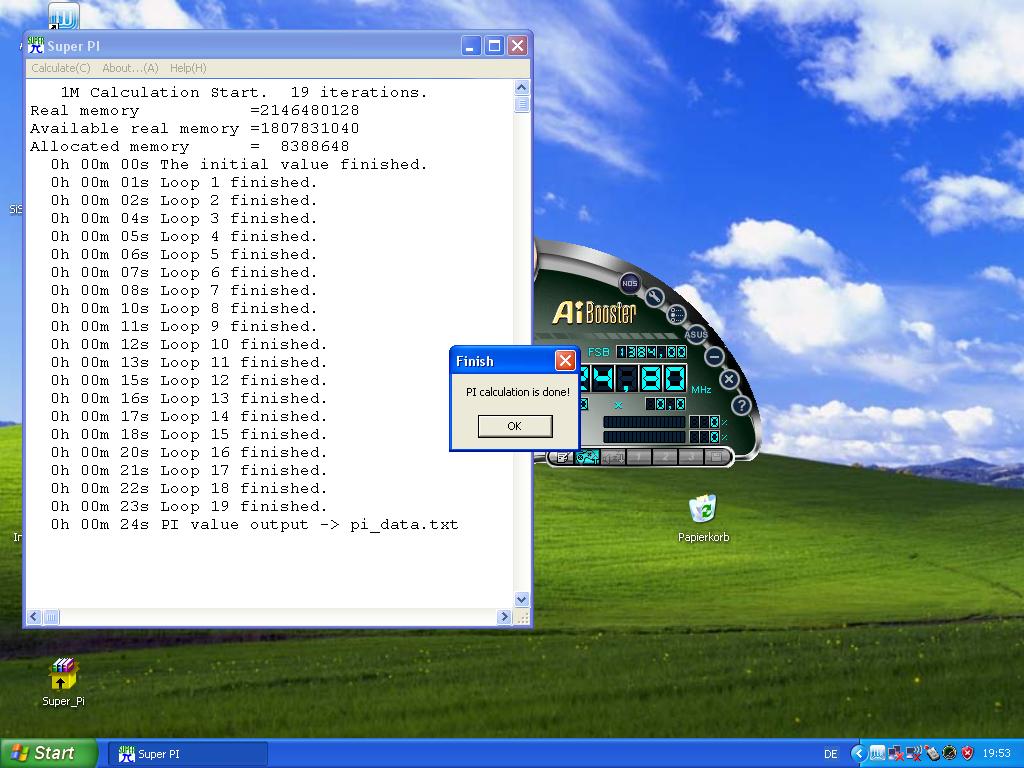Image resolution: width=1024 pixels, height=768 pixels.
Task: Click scroll down arrow in Super PI
Action: point(521,599)
